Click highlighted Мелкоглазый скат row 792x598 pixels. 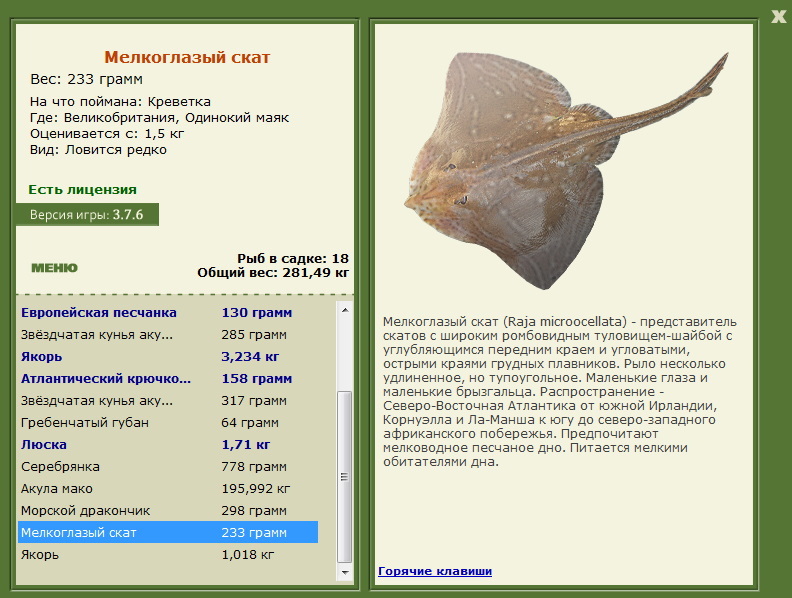(168, 532)
